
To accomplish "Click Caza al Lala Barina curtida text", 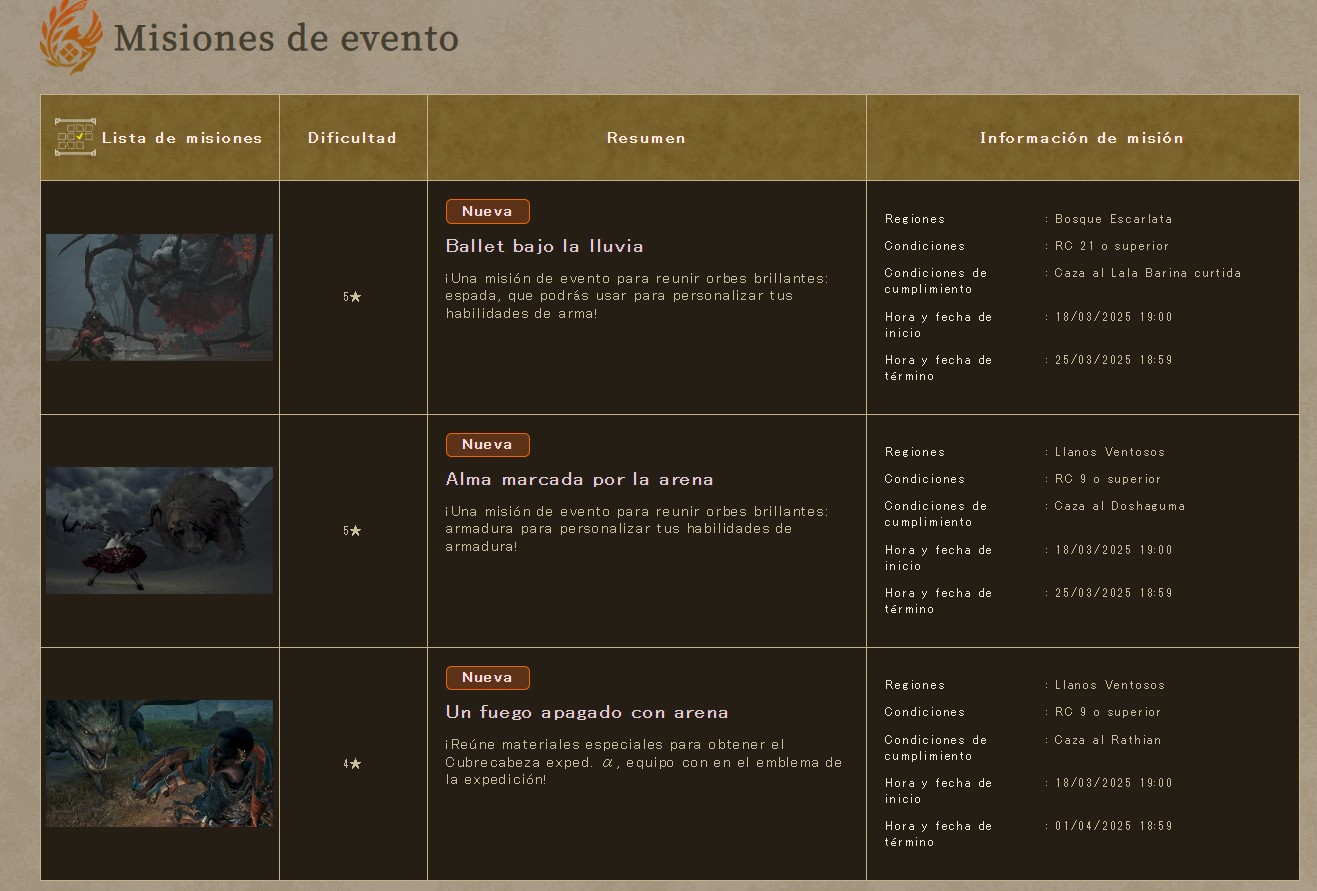I will click(1148, 273).
